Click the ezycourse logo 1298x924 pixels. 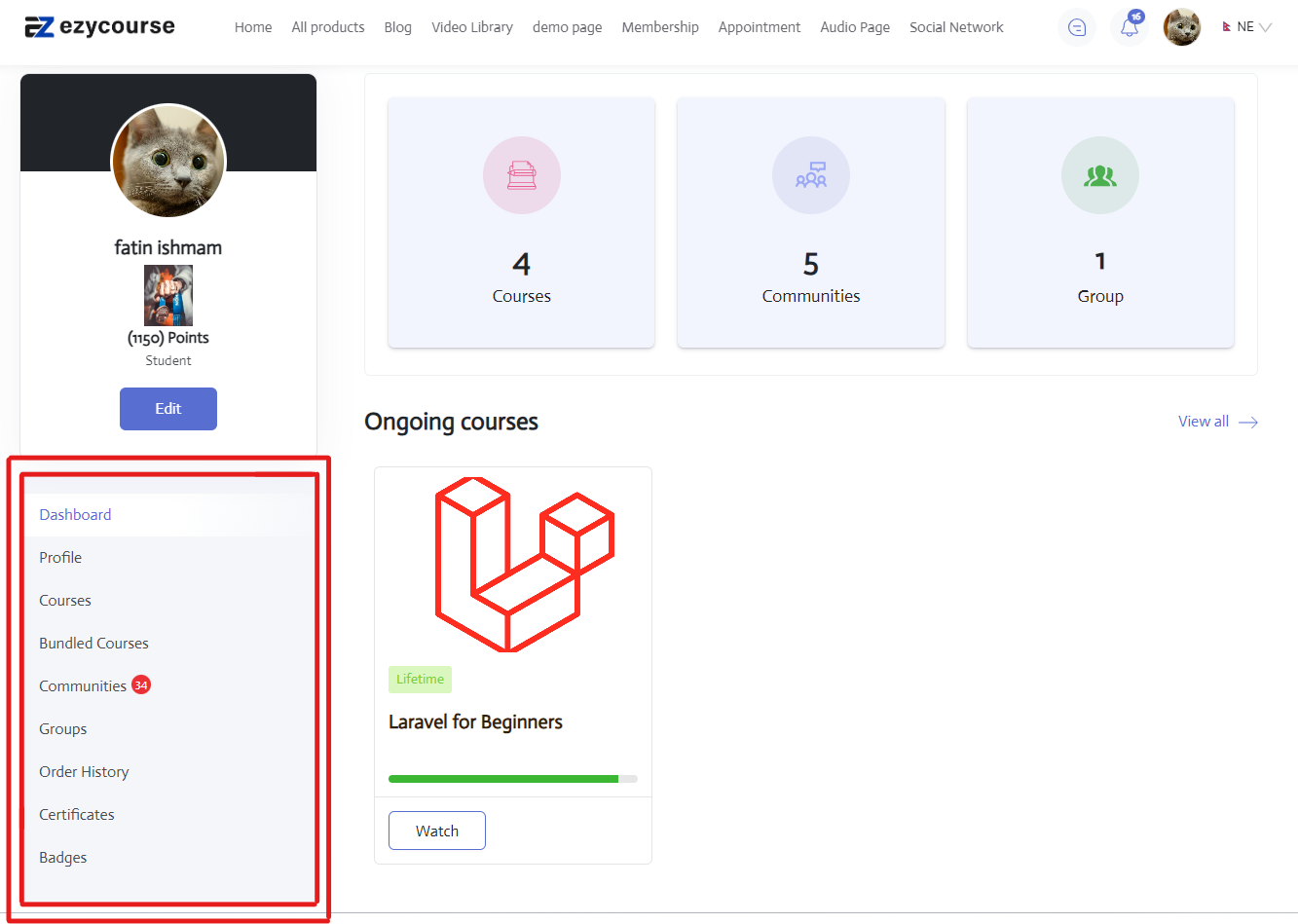(99, 26)
